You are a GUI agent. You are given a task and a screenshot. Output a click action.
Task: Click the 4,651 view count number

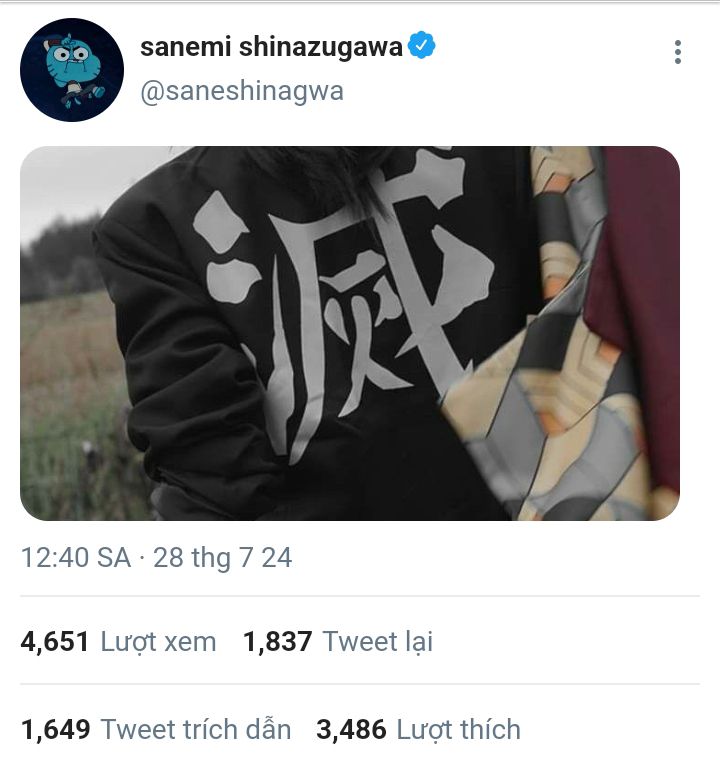55,641
